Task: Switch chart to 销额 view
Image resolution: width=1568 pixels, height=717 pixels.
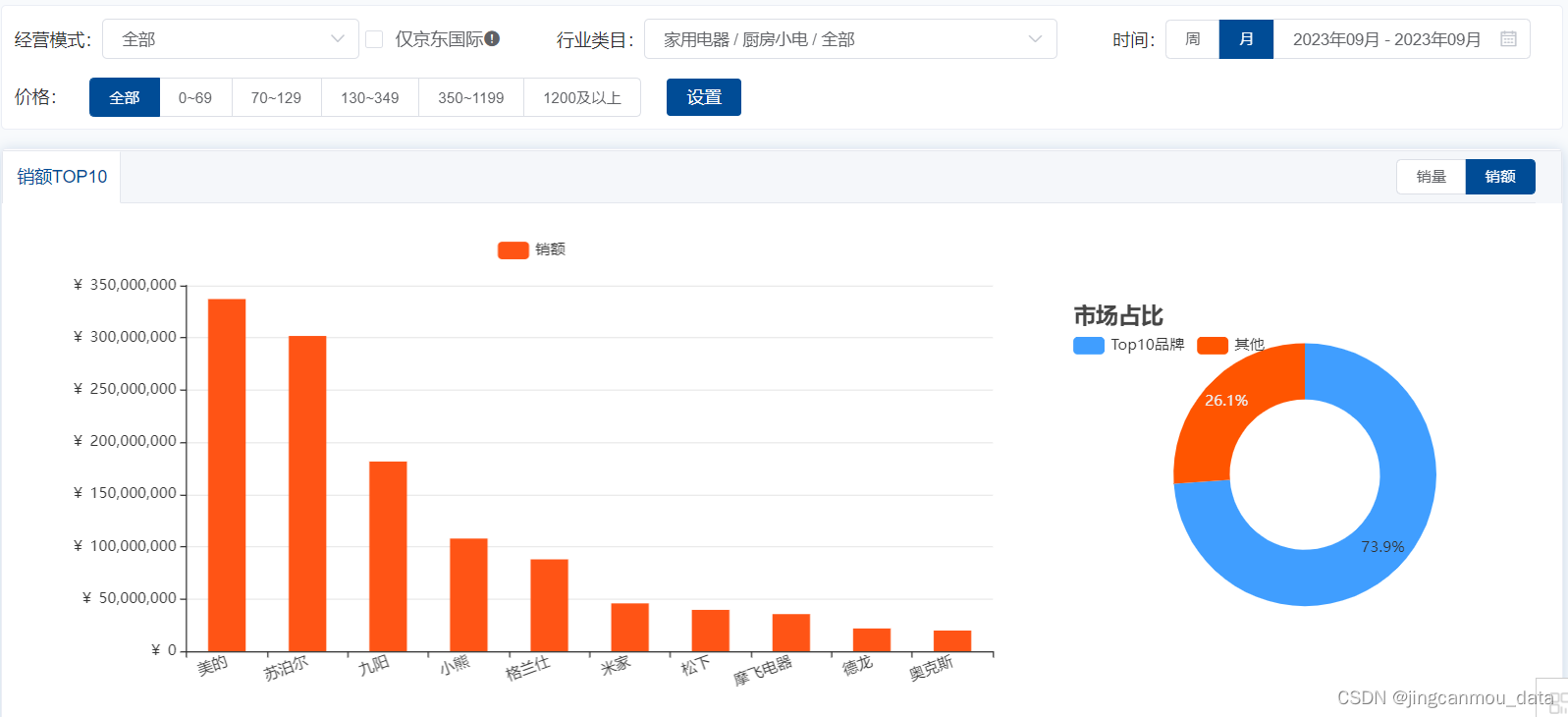Action: pos(1500,177)
